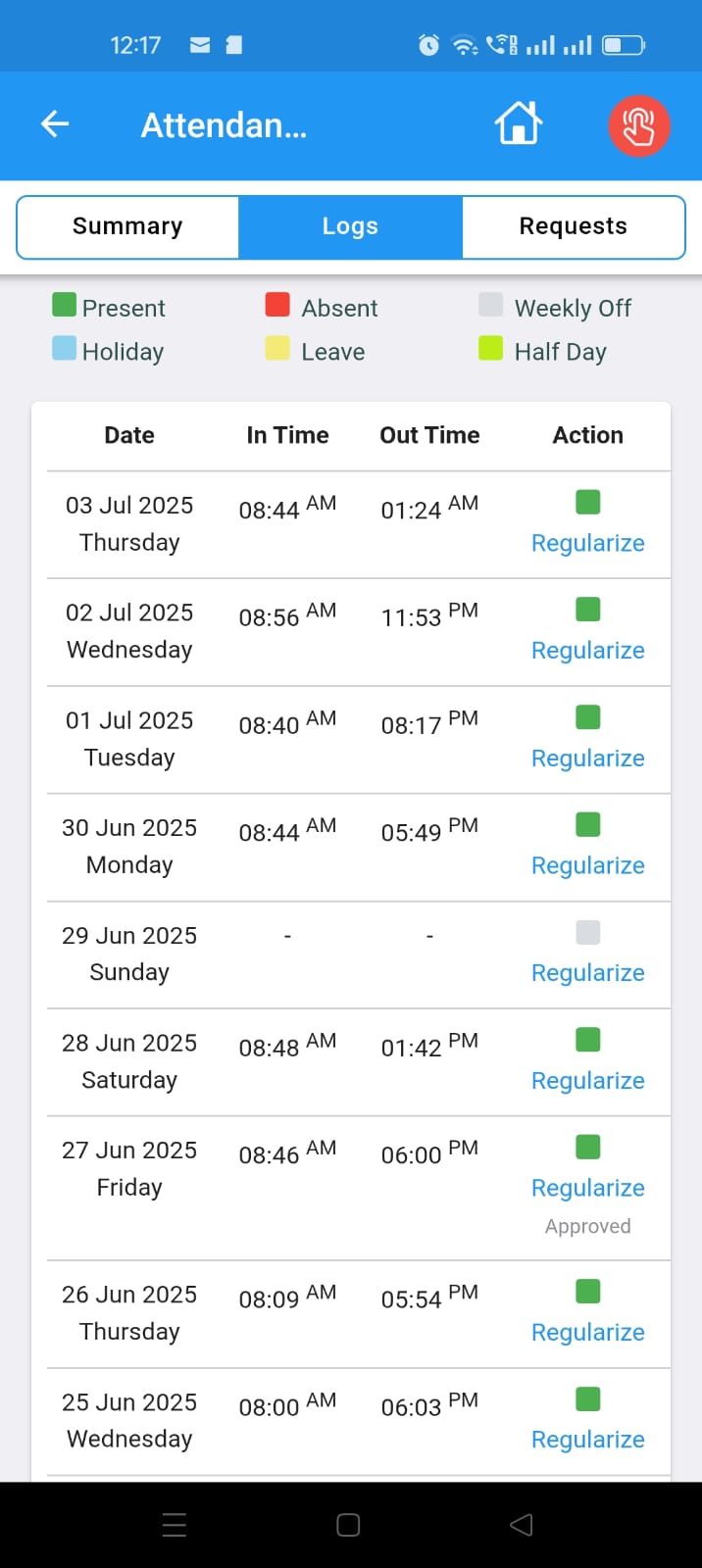Tap the grey status square for 29 Jun
The width and height of the screenshot is (702, 1568).
point(588,932)
